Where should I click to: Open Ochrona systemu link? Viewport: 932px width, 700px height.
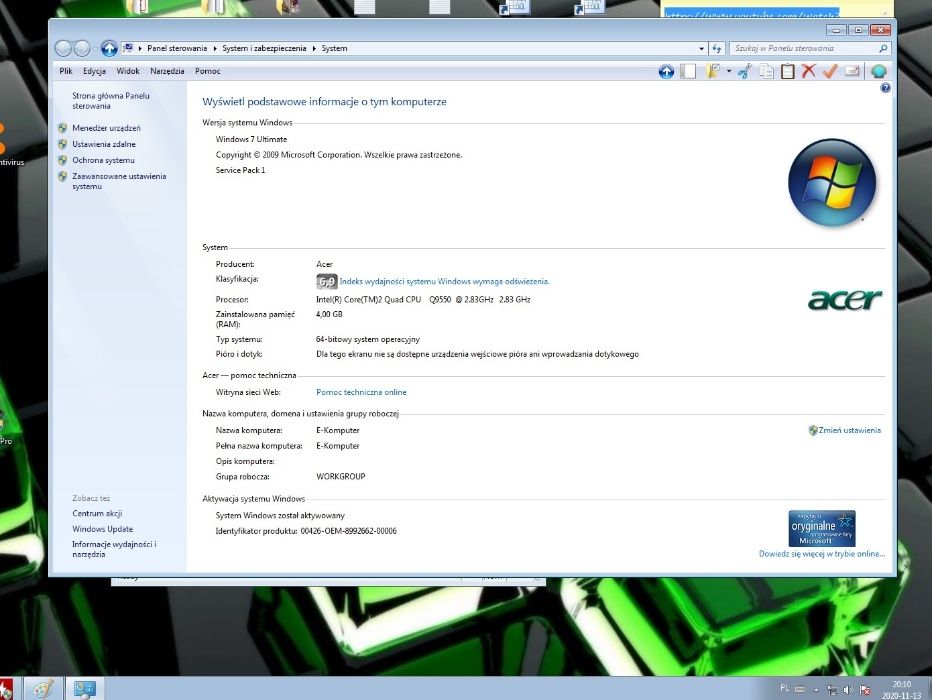pos(103,160)
